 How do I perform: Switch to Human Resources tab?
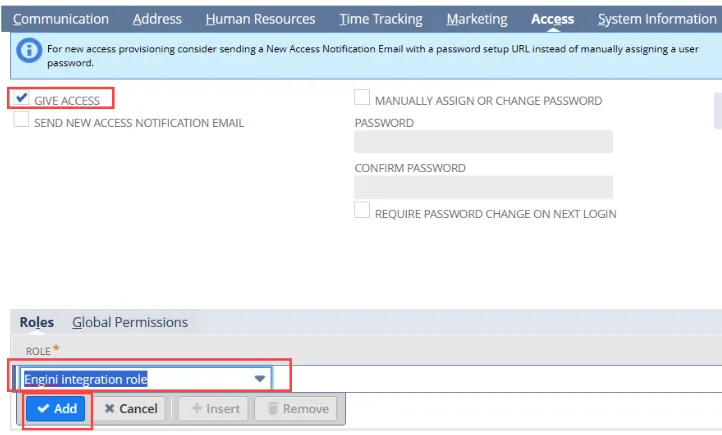click(x=260, y=19)
